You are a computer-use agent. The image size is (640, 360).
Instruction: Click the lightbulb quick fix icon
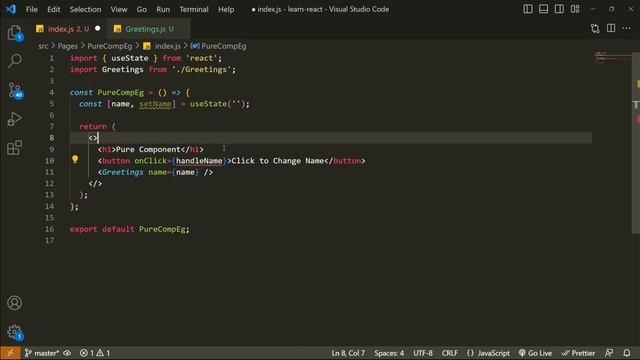(x=75, y=159)
